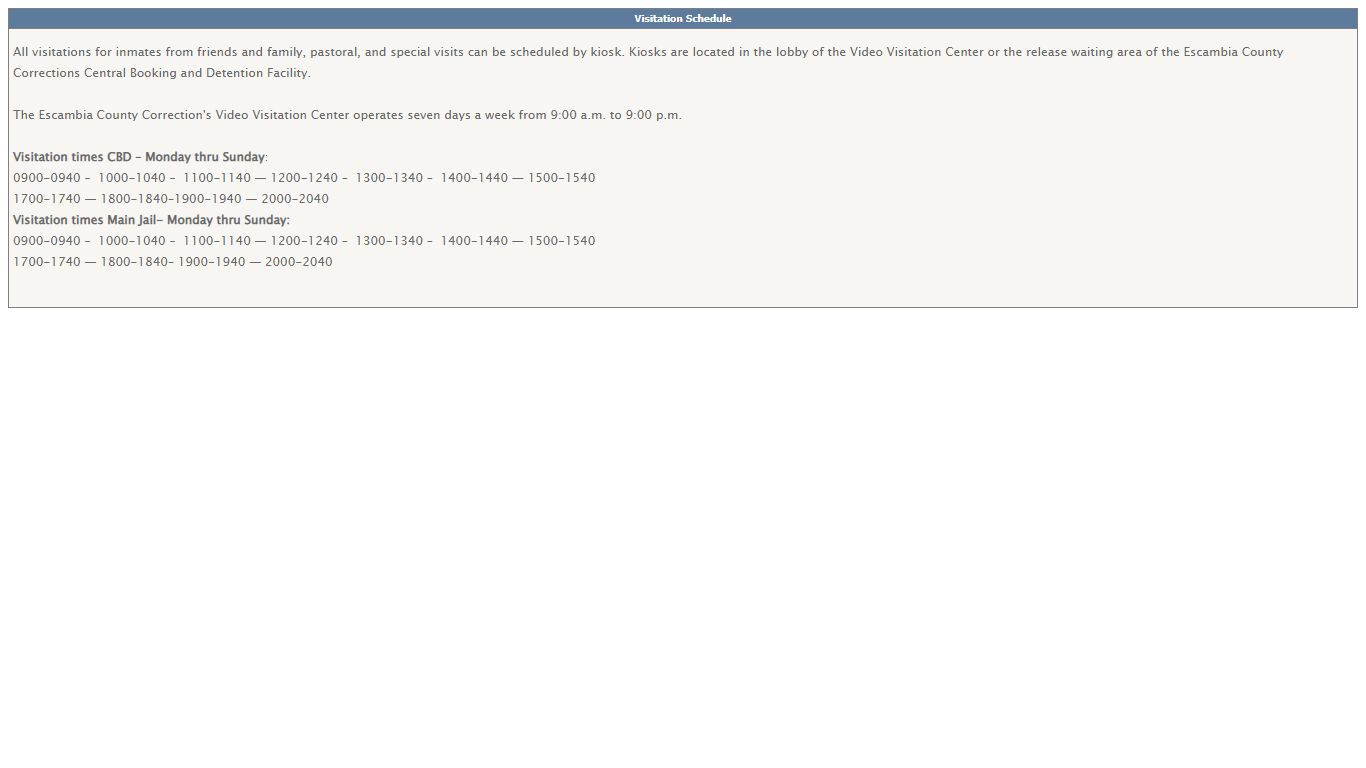Choose the 2000–2040 slot under Main Jail times

click(x=299, y=262)
